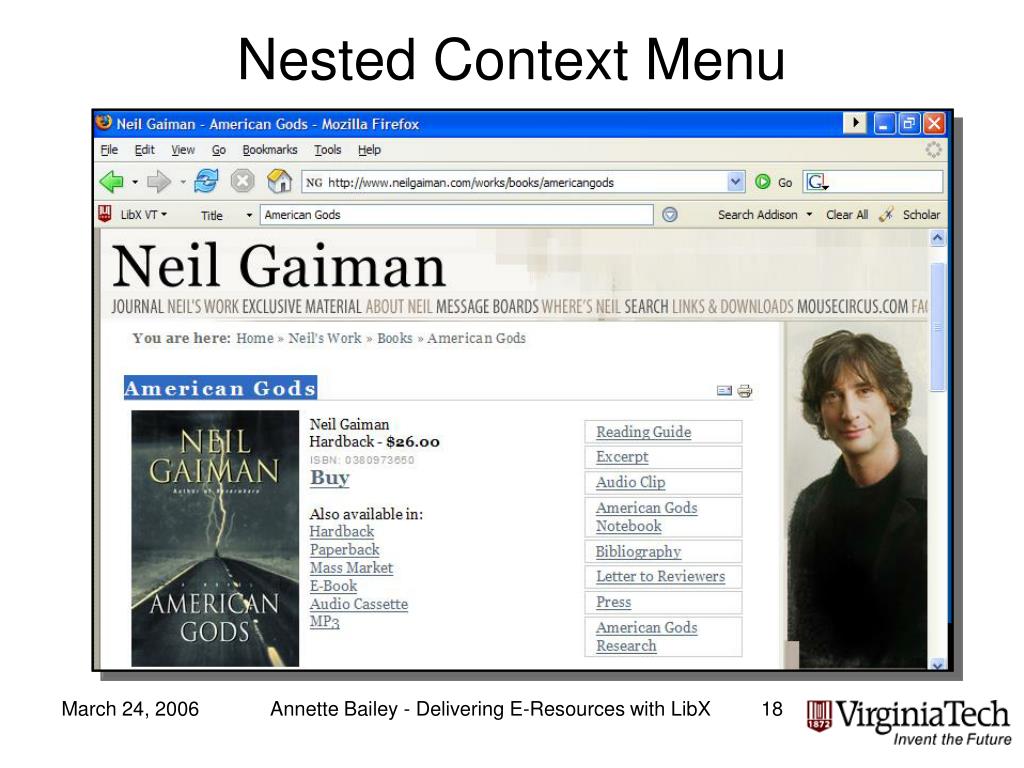Click the vertical scrollbar thumb
The height and width of the screenshot is (768, 1024).
pos(937,327)
